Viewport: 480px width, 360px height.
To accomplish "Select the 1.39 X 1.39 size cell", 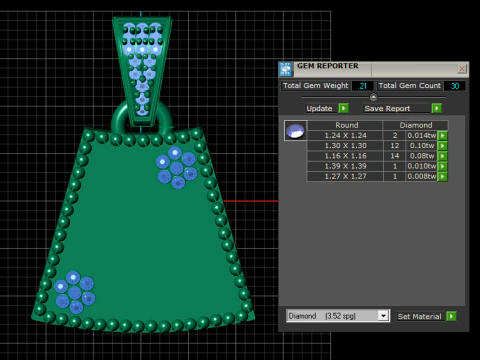I will (x=345, y=166).
